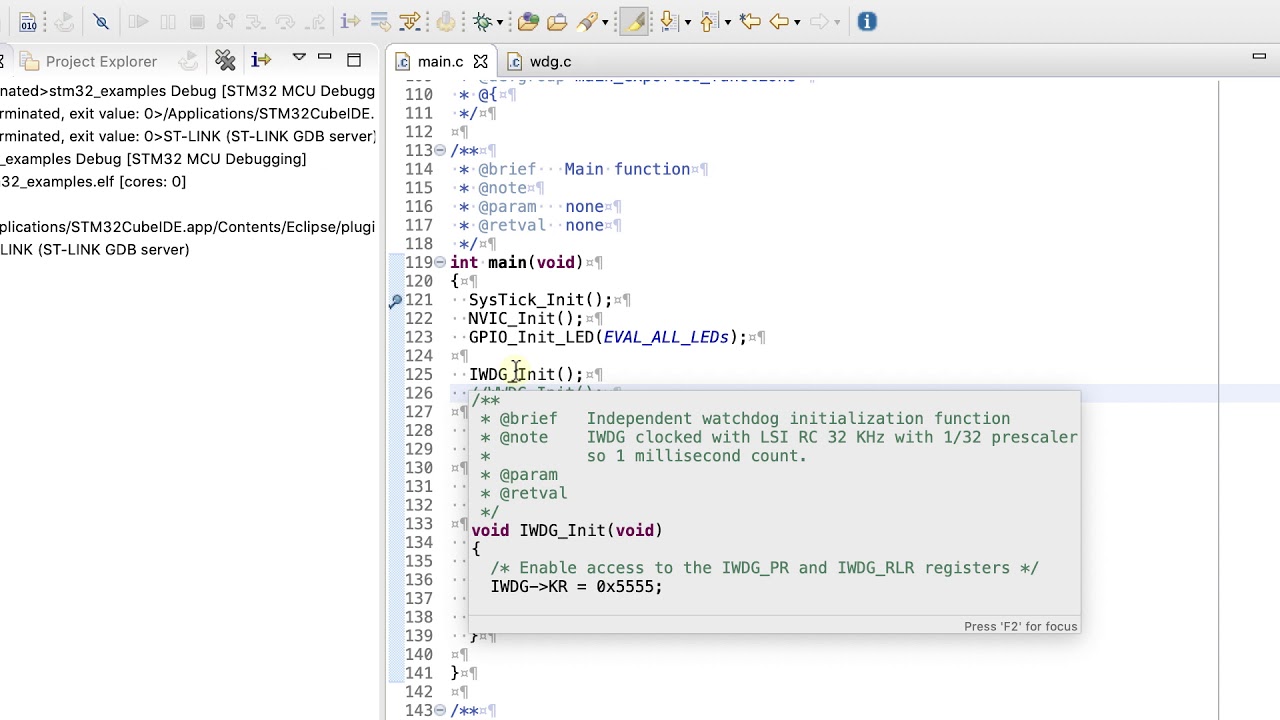This screenshot has height=720, width=1280.
Task: Click the blue information icon
Action: 867,22
